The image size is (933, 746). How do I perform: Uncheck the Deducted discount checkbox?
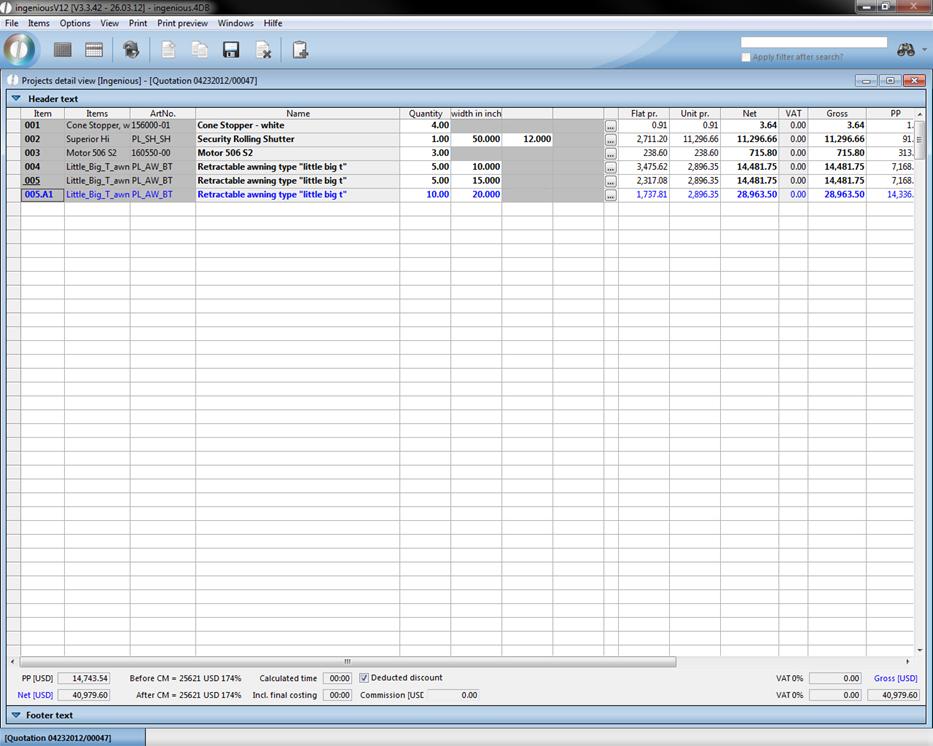click(x=364, y=678)
